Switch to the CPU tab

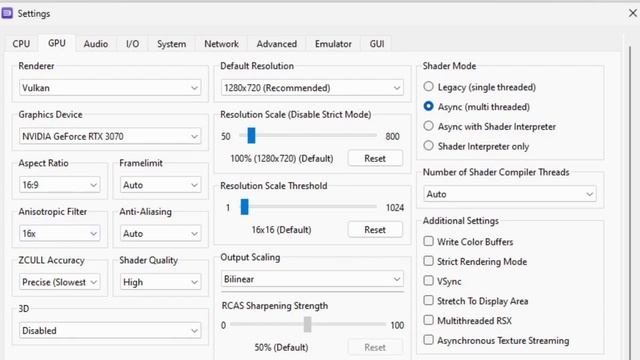click(x=21, y=44)
